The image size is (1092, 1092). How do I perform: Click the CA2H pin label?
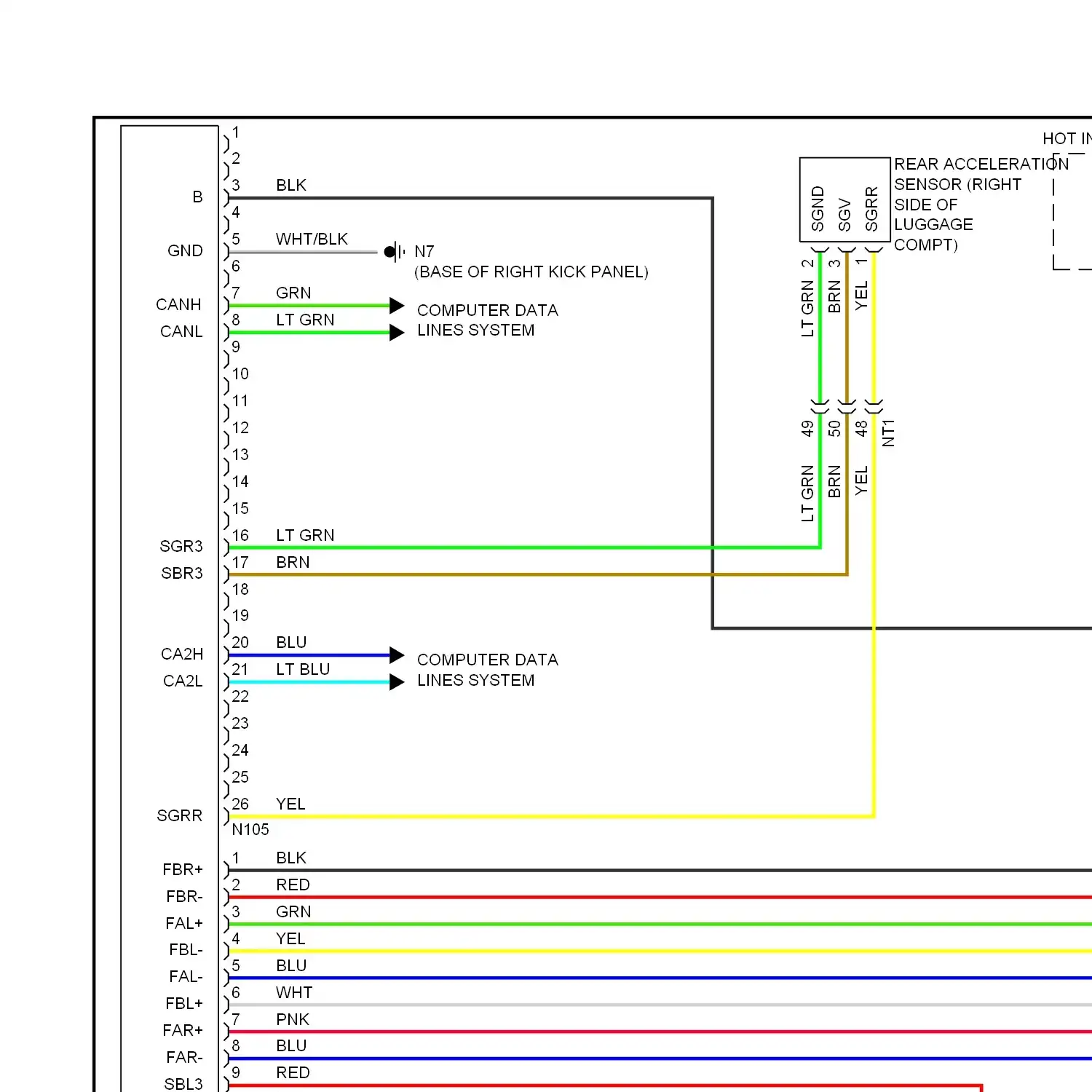[182, 654]
